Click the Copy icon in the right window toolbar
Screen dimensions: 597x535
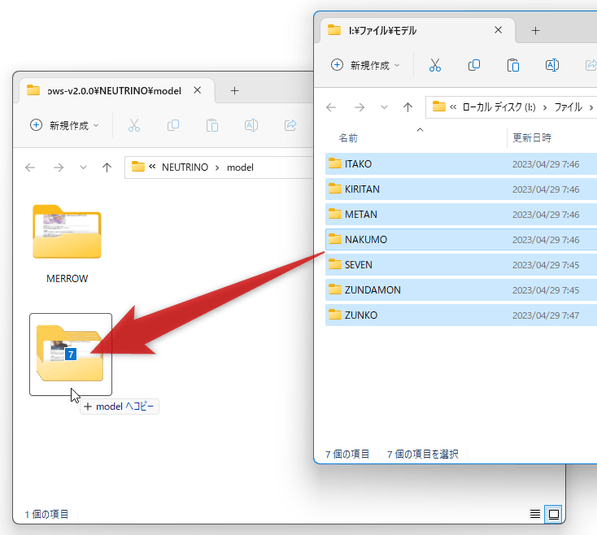tap(474, 65)
